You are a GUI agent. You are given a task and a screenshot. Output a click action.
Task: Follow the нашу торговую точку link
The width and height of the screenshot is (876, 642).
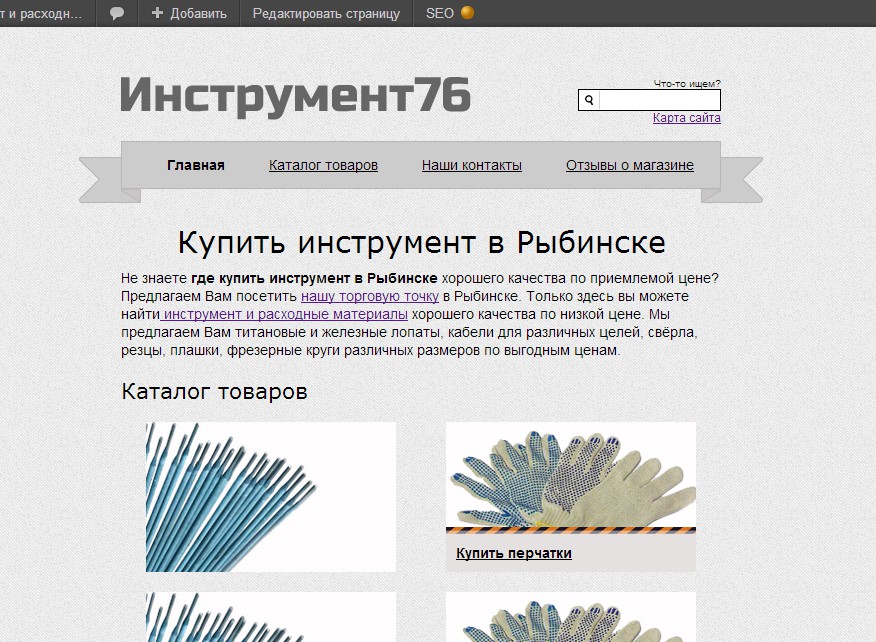pyautogui.click(x=370, y=296)
